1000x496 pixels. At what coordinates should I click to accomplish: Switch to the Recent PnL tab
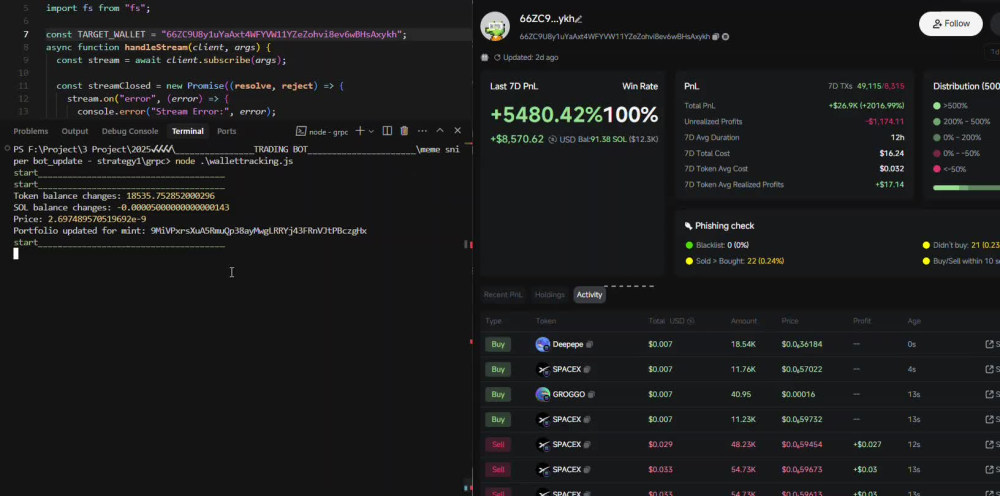point(503,295)
